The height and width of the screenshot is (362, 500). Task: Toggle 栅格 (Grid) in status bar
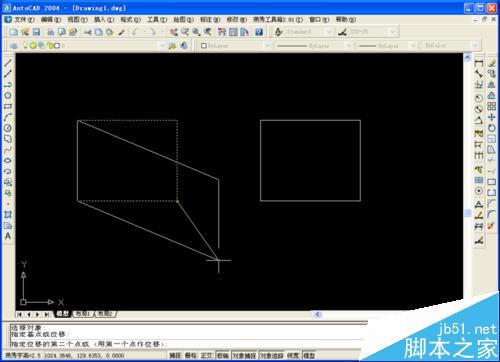[191, 355]
